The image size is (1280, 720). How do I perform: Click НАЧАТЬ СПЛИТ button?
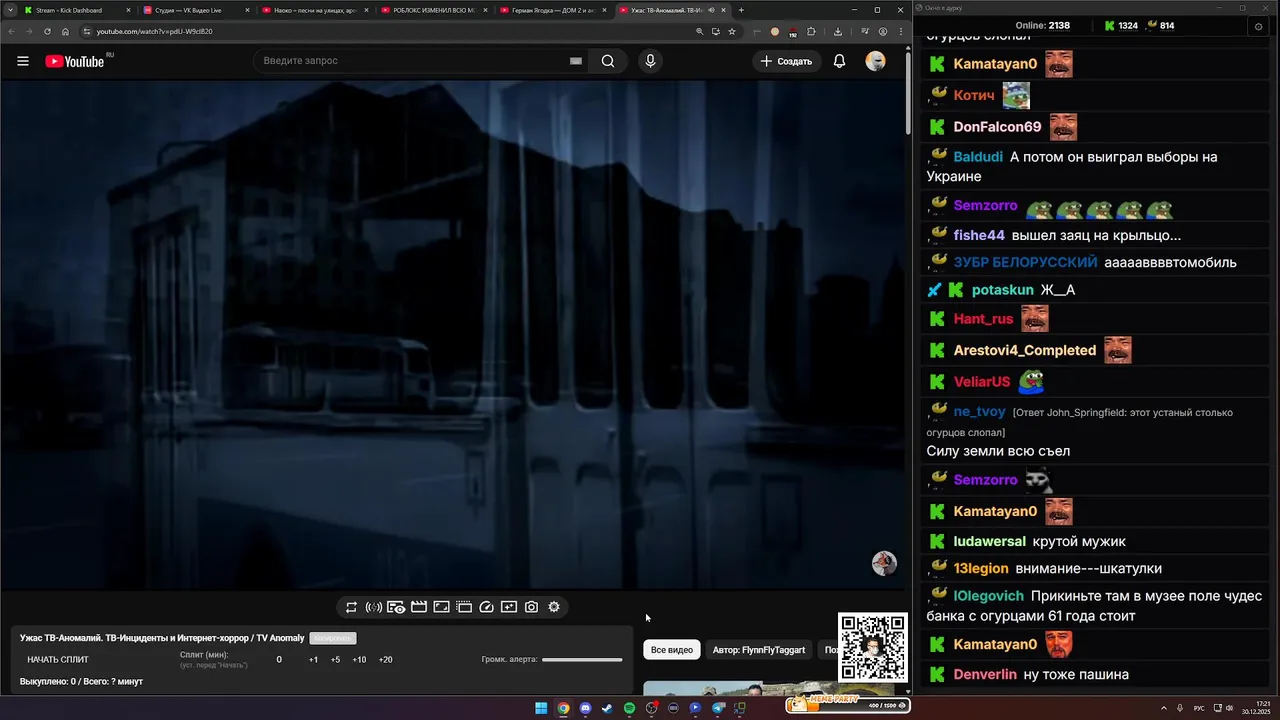[58, 660]
